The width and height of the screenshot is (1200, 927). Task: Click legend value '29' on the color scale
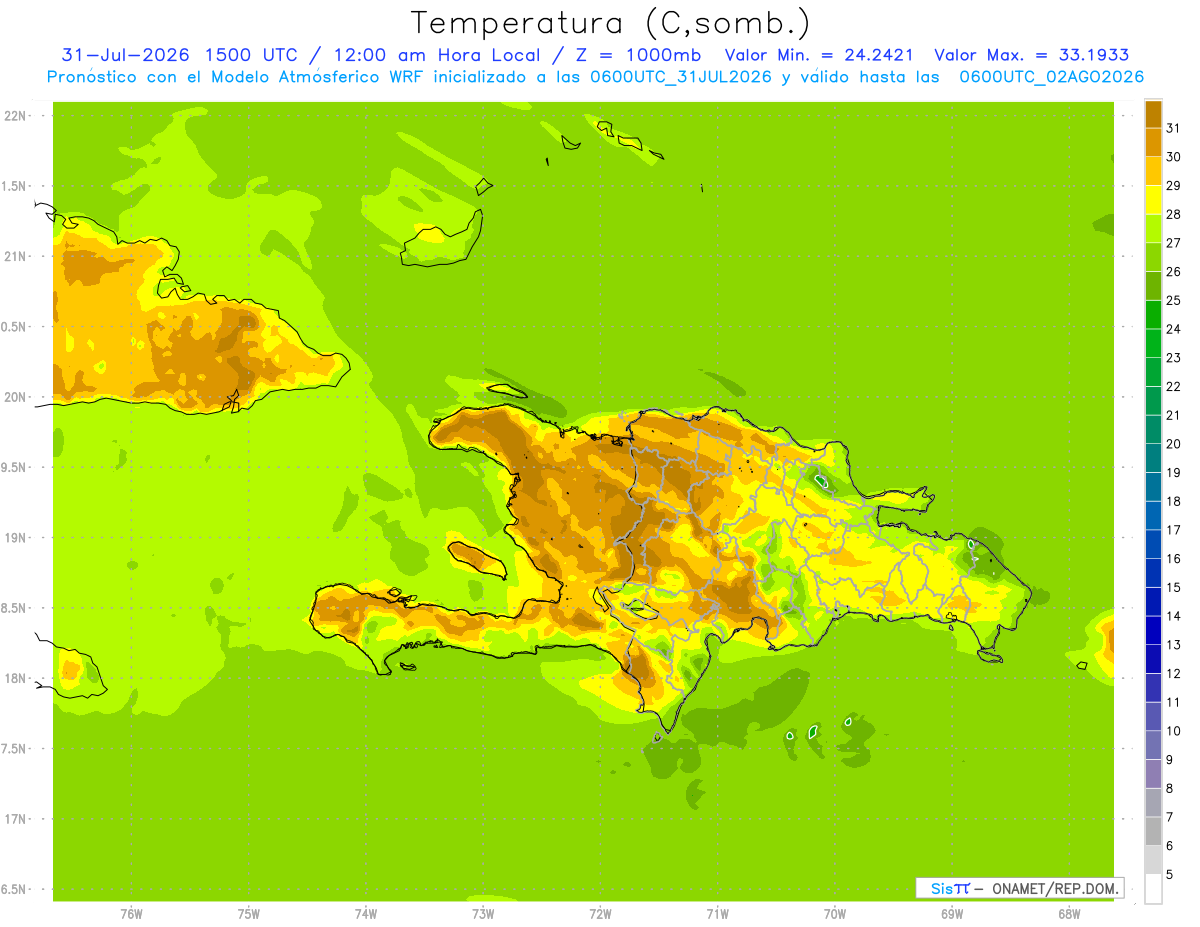tap(1173, 185)
